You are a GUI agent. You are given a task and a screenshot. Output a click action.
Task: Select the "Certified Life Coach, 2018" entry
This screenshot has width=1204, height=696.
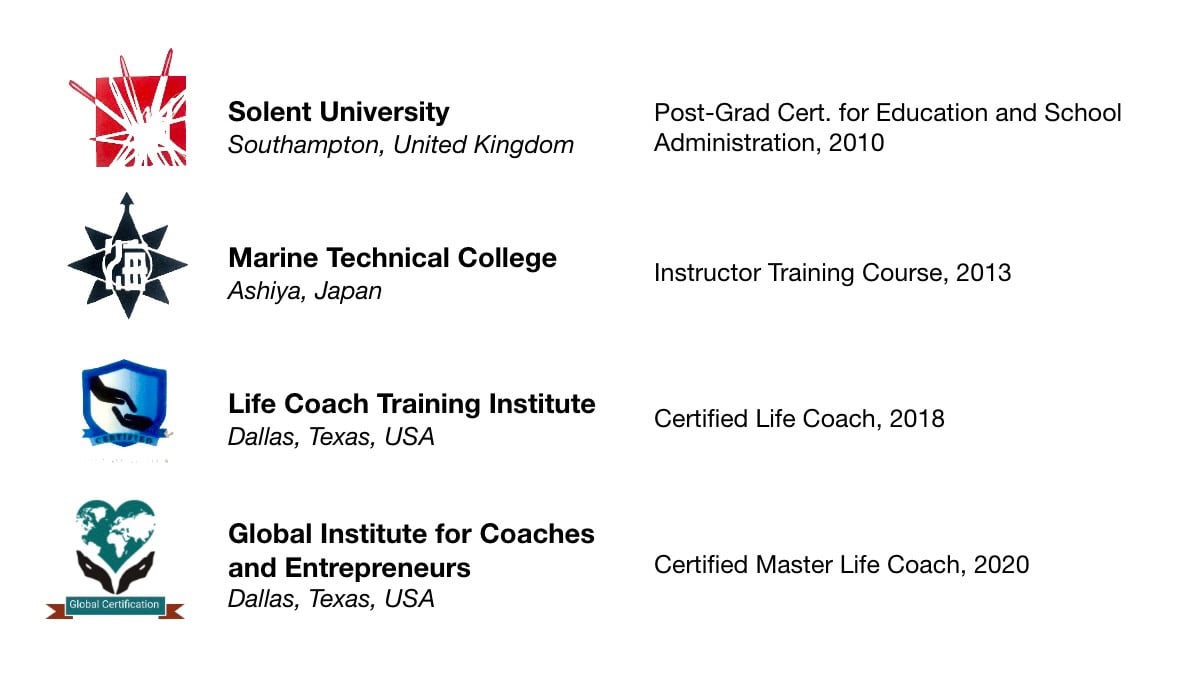point(799,418)
